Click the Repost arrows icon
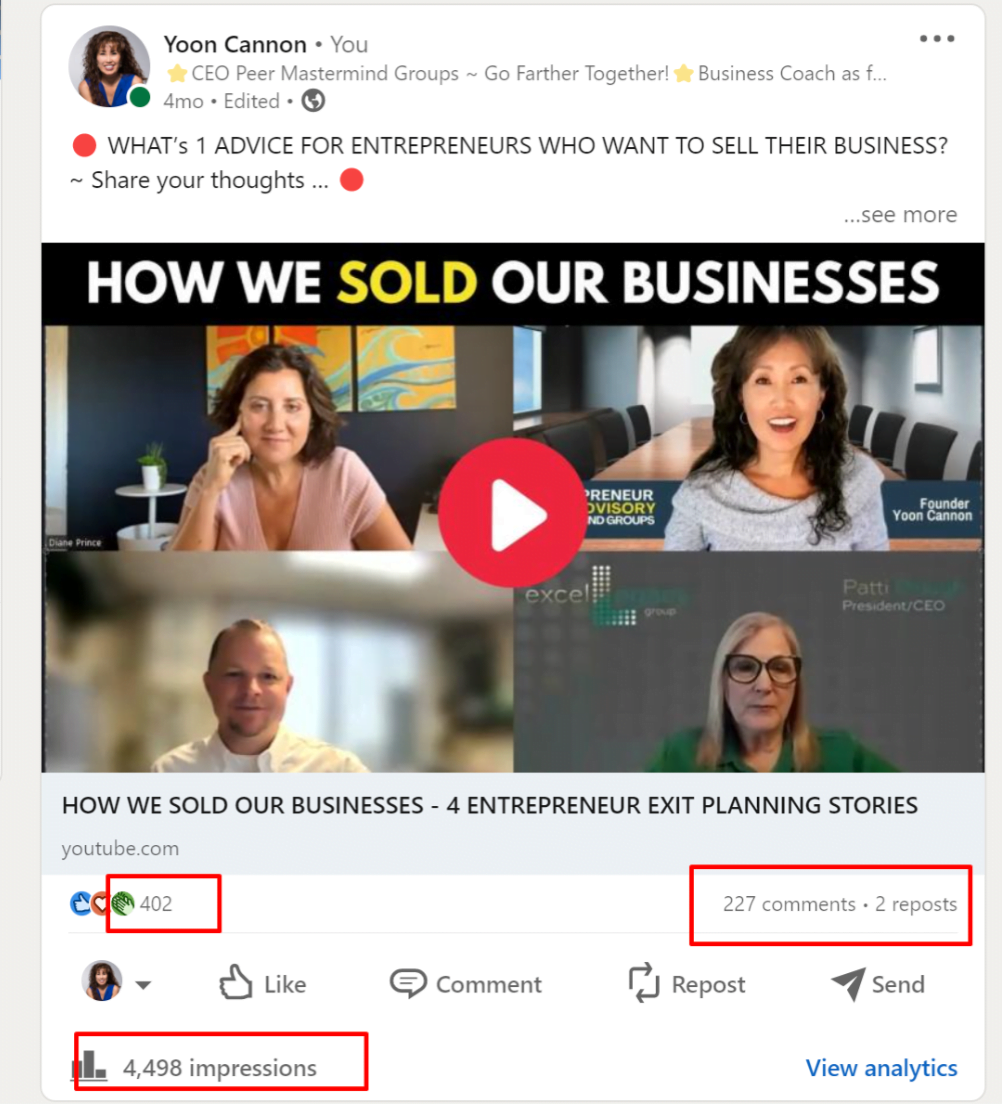 click(x=644, y=983)
